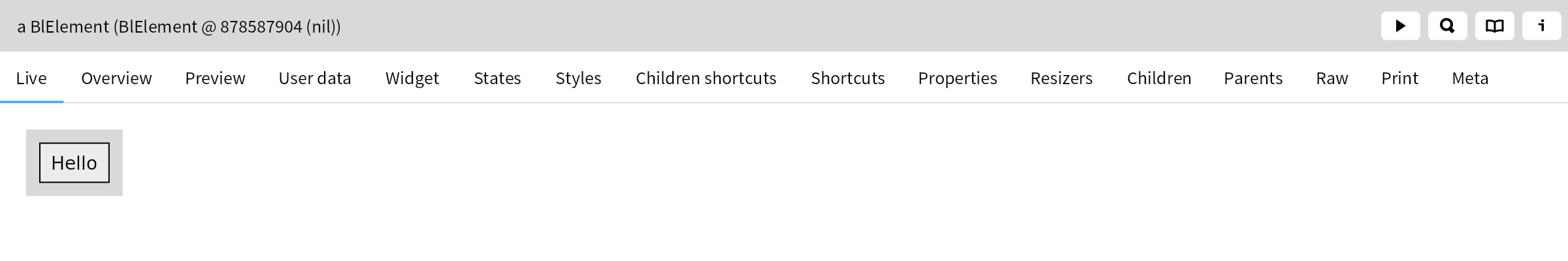Switch to the Live tab

pos(31,78)
